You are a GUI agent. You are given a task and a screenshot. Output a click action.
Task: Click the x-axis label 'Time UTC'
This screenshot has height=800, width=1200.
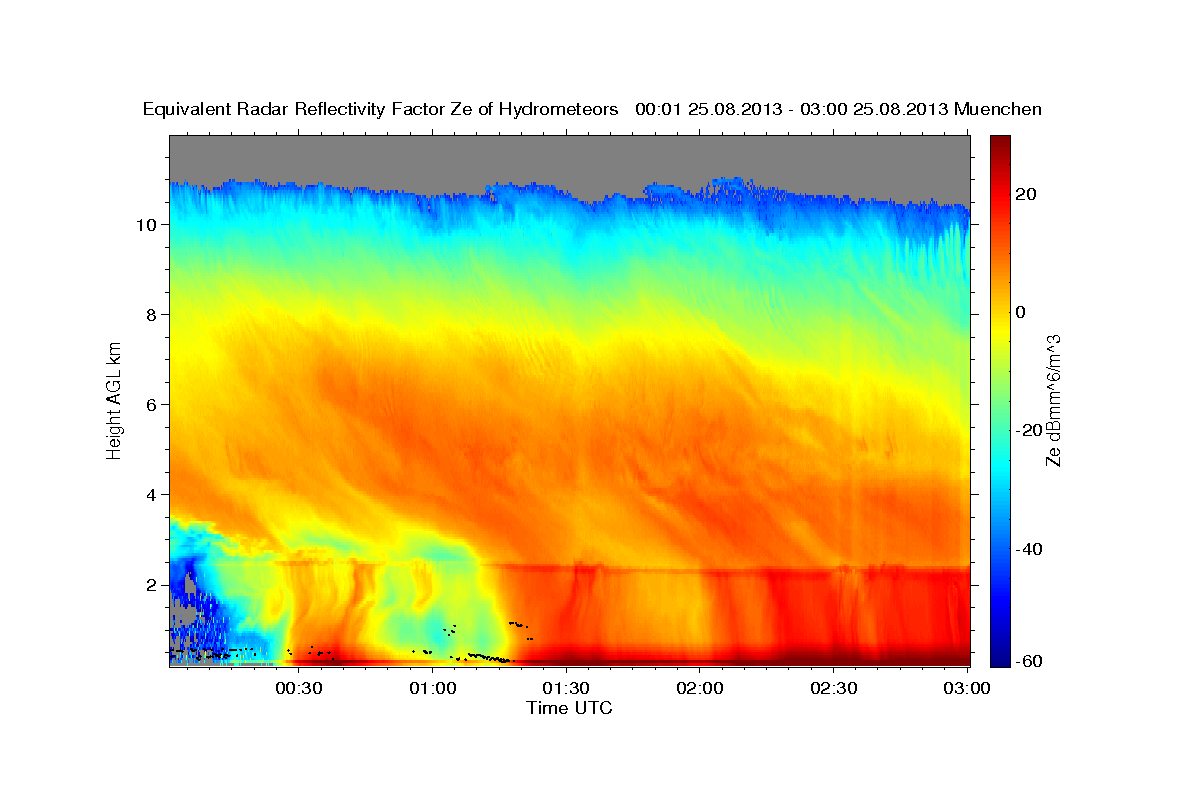(569, 708)
